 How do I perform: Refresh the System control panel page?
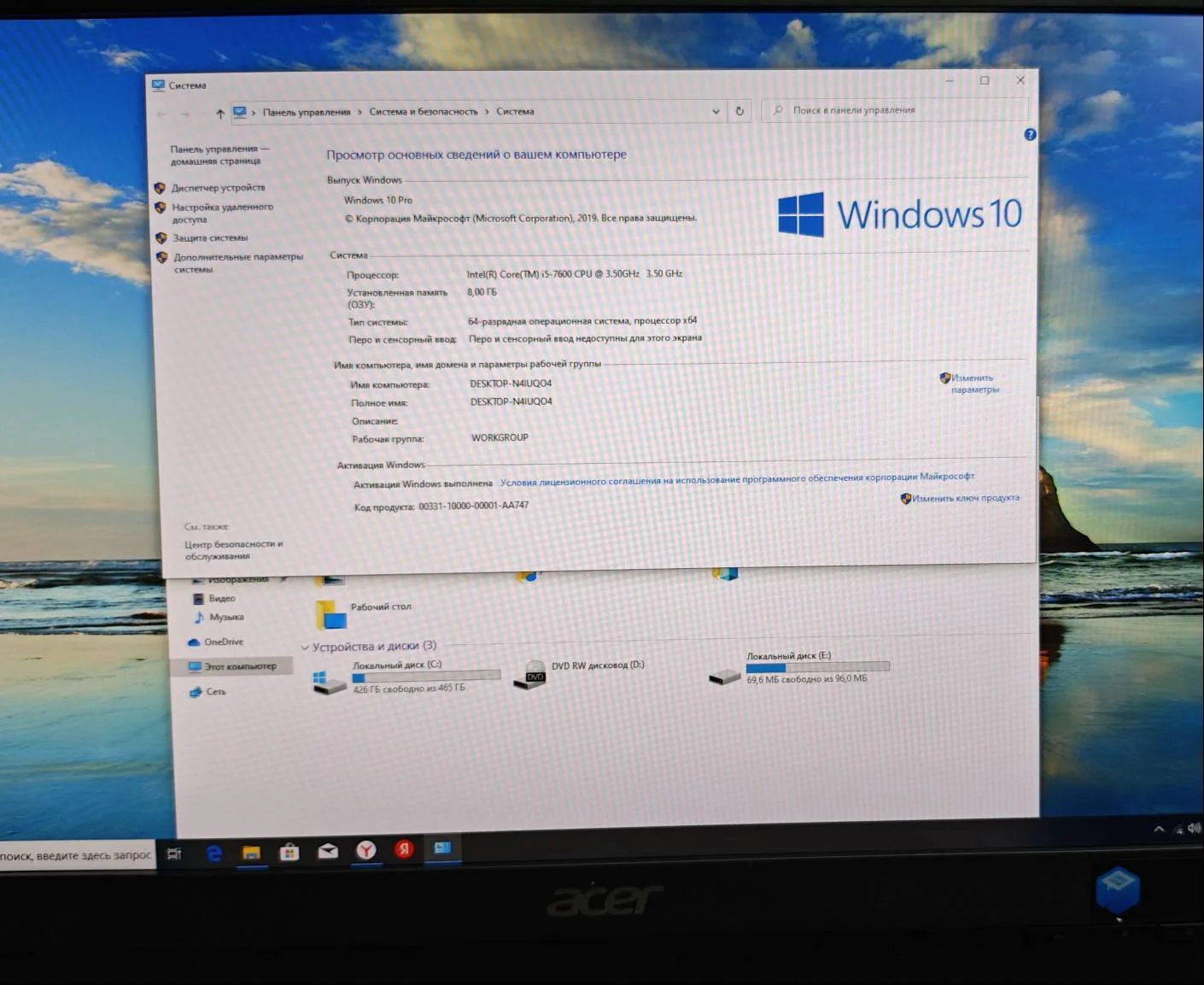click(739, 111)
